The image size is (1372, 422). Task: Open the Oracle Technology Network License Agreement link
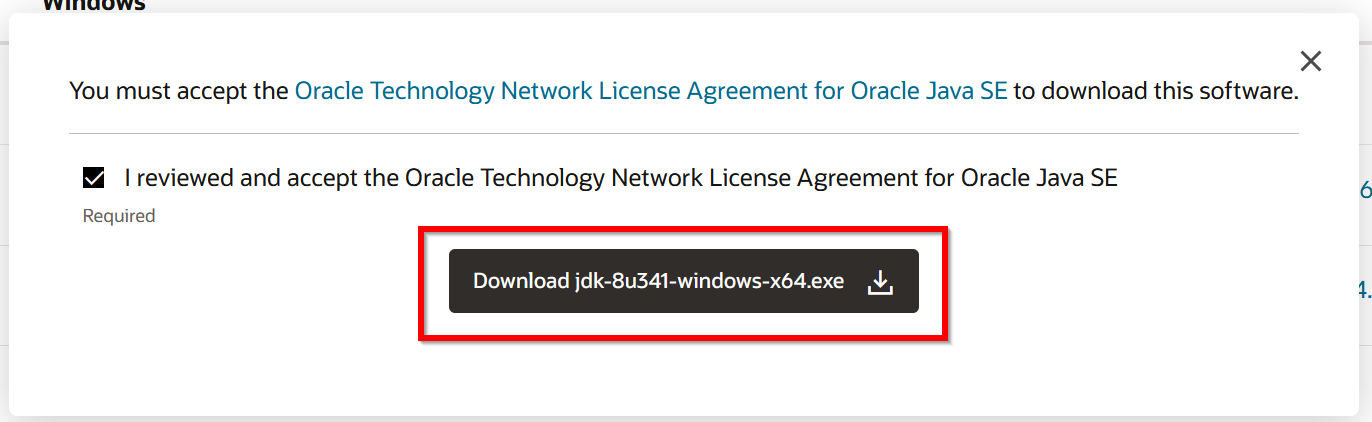pos(652,92)
